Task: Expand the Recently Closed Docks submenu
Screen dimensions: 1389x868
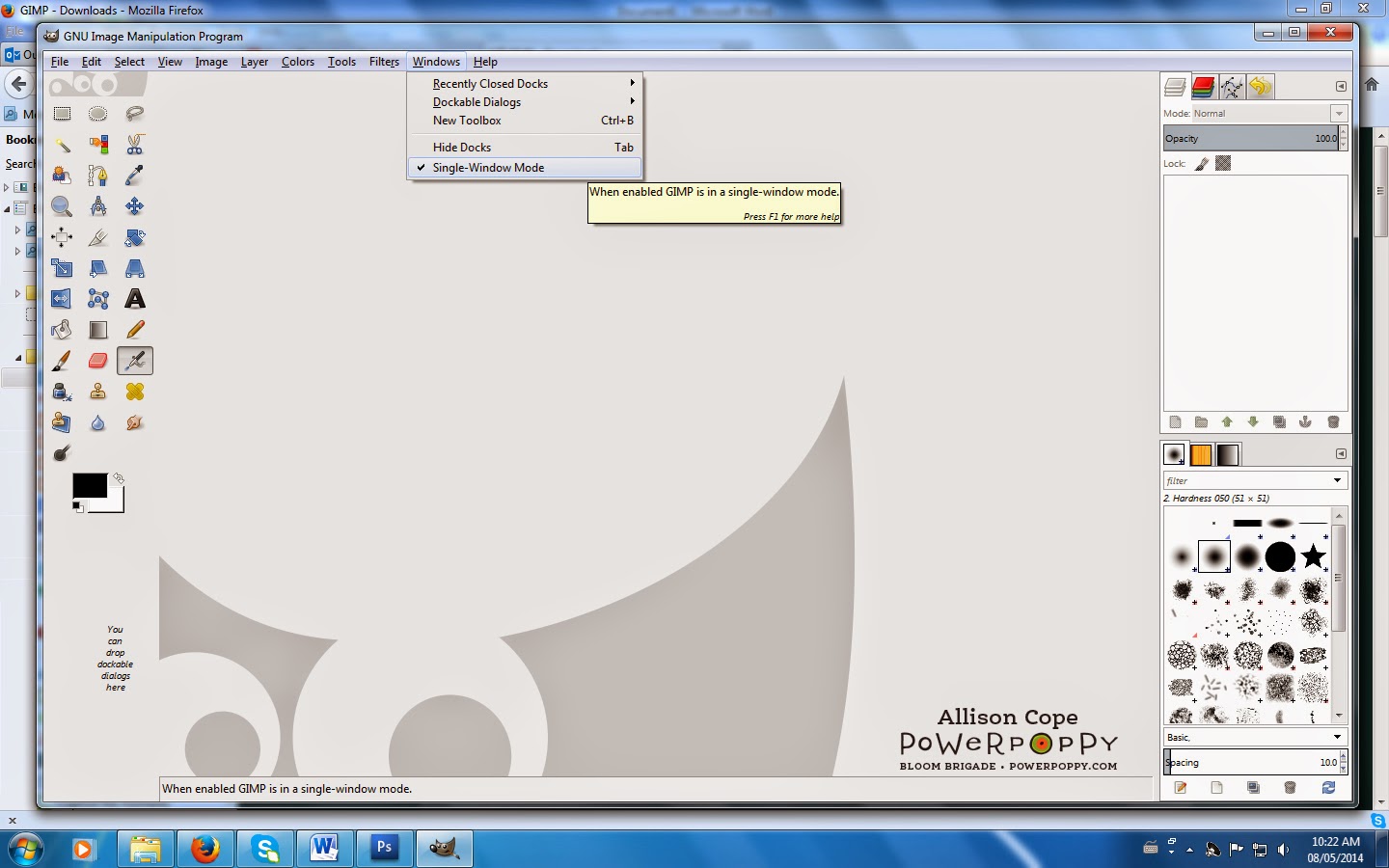Action: coord(525,84)
